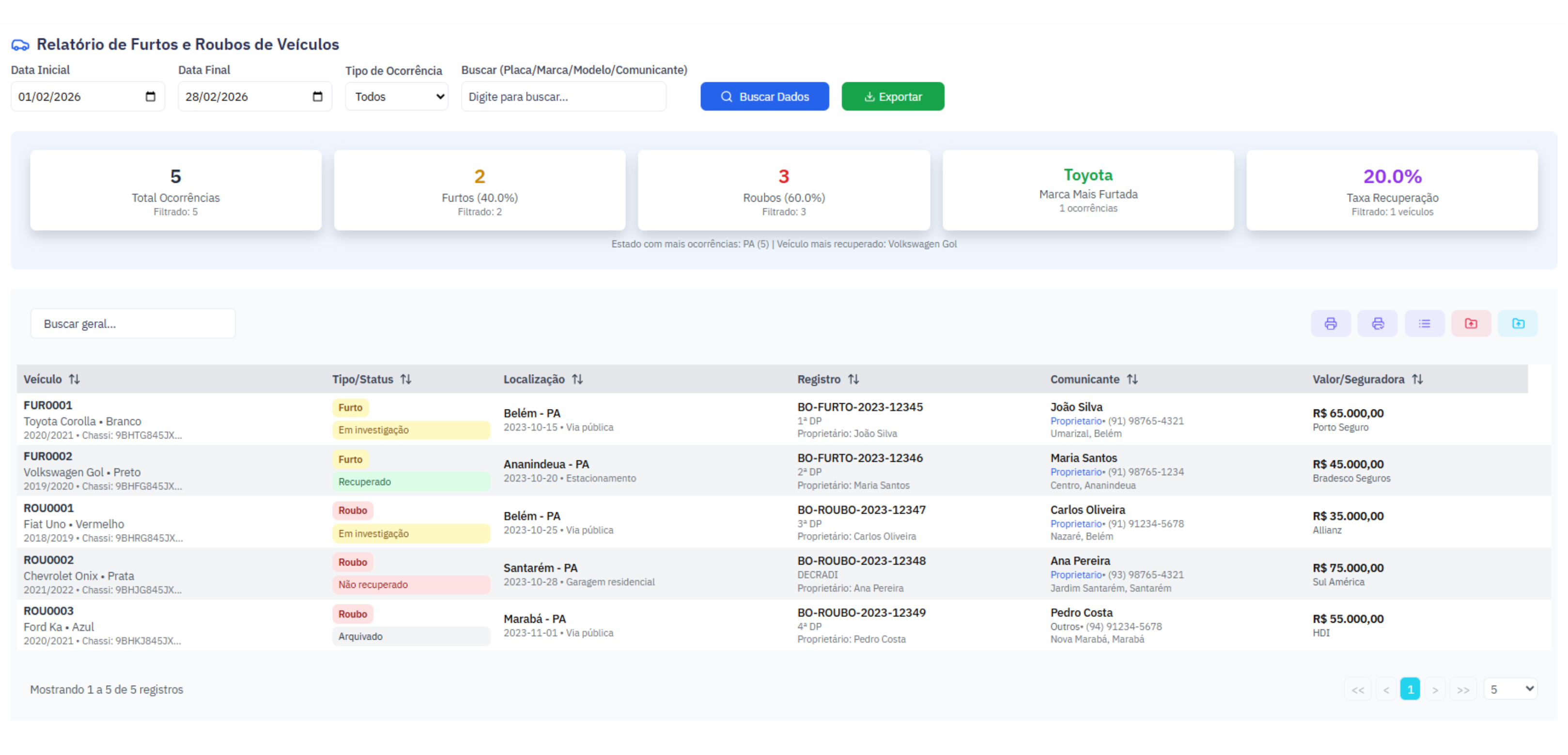This screenshot has height=755, width=1568.
Task: Sort table by Registro column arrows
Action: click(x=854, y=379)
